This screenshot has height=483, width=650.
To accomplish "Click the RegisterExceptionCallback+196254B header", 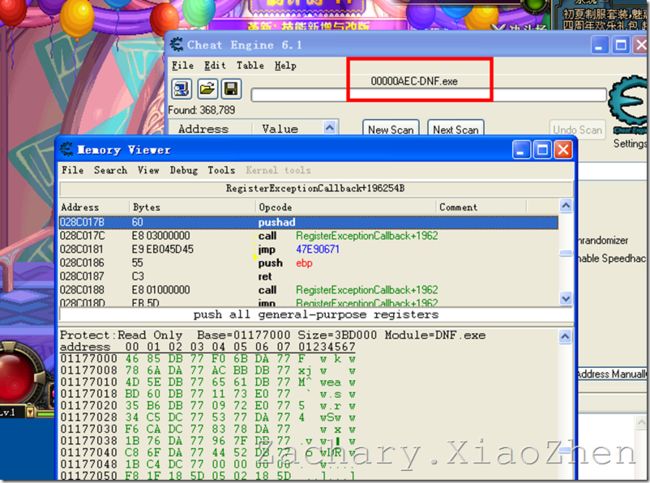I will [x=315, y=188].
